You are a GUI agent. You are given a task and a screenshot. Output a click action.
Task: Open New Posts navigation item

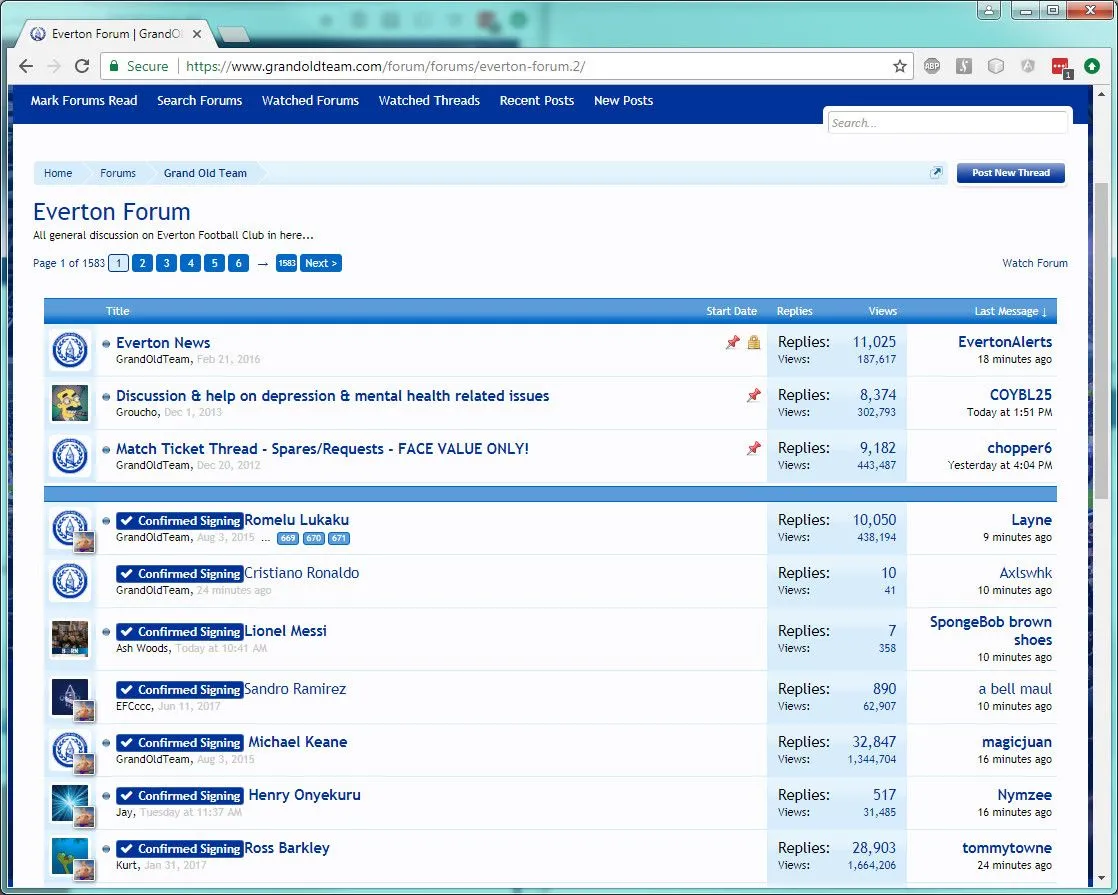(x=623, y=101)
